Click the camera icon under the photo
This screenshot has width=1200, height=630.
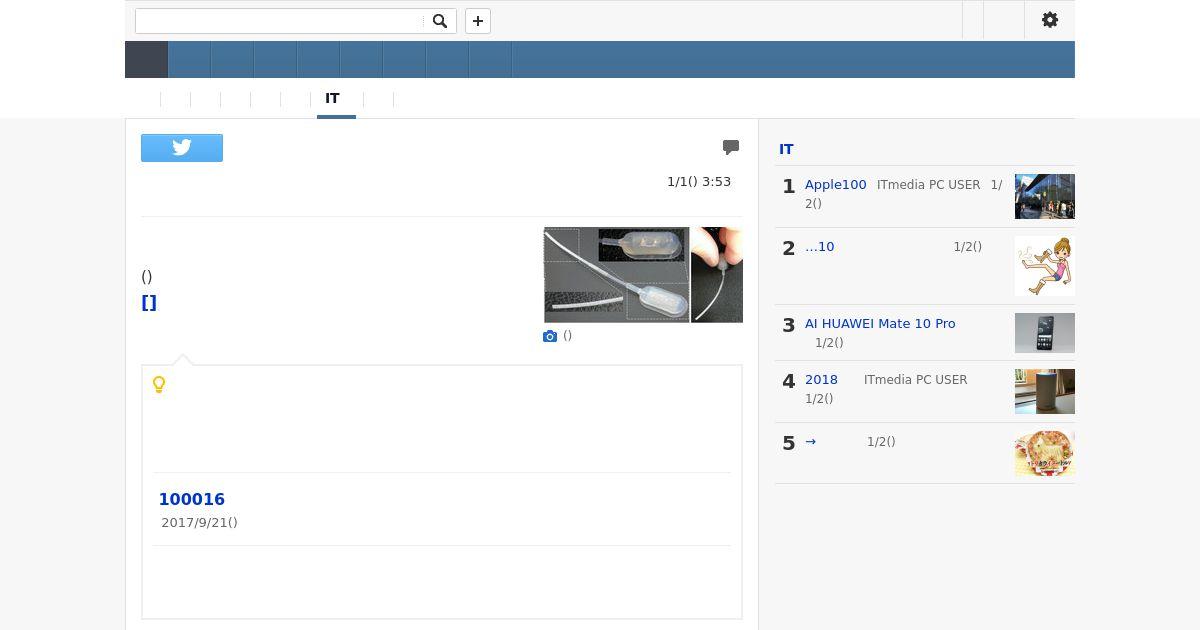[x=550, y=336]
